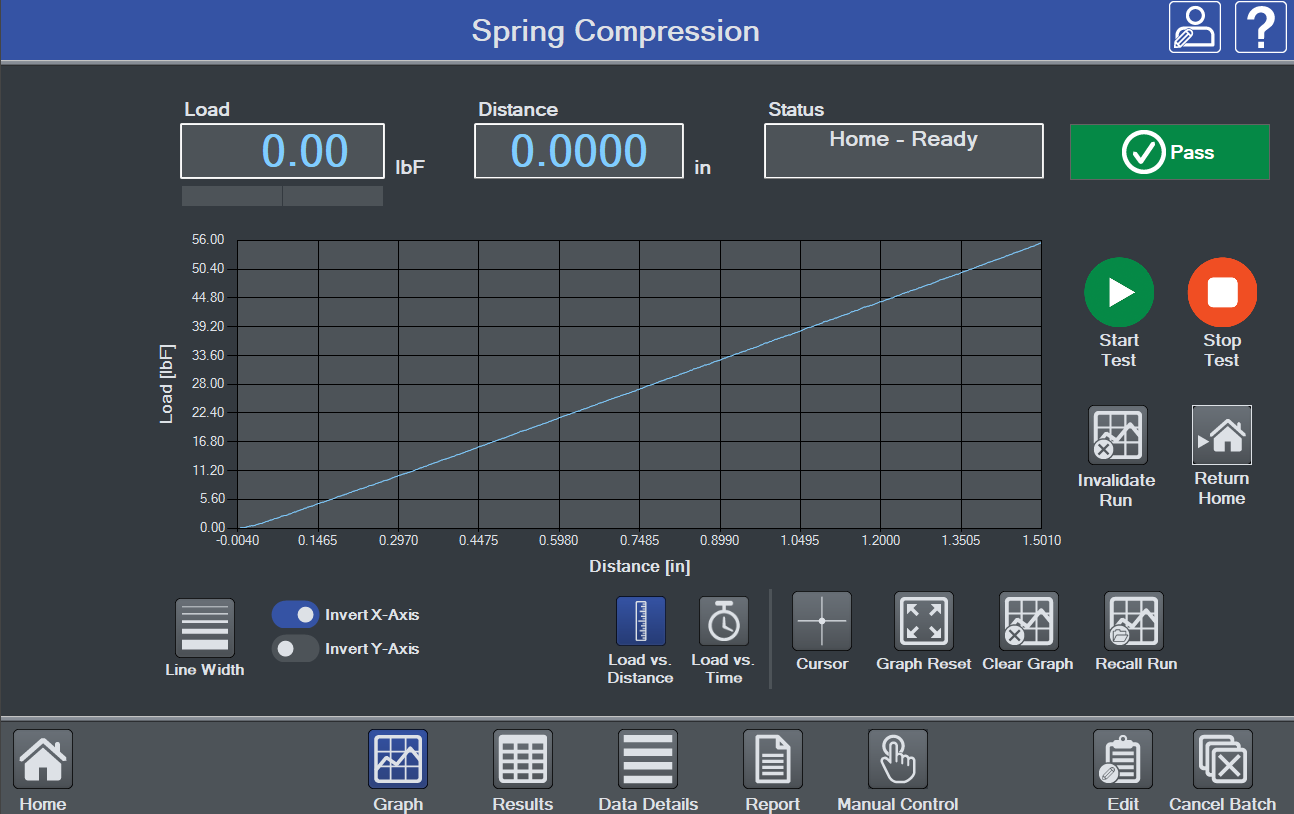Click the Home - Ready status box
Image resolution: width=1294 pixels, height=814 pixels.
(x=904, y=151)
